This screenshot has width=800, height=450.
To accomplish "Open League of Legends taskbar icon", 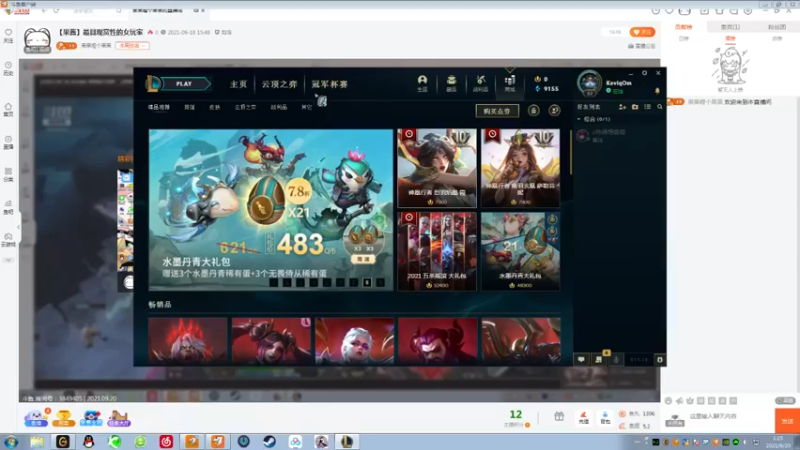I will [x=347, y=442].
